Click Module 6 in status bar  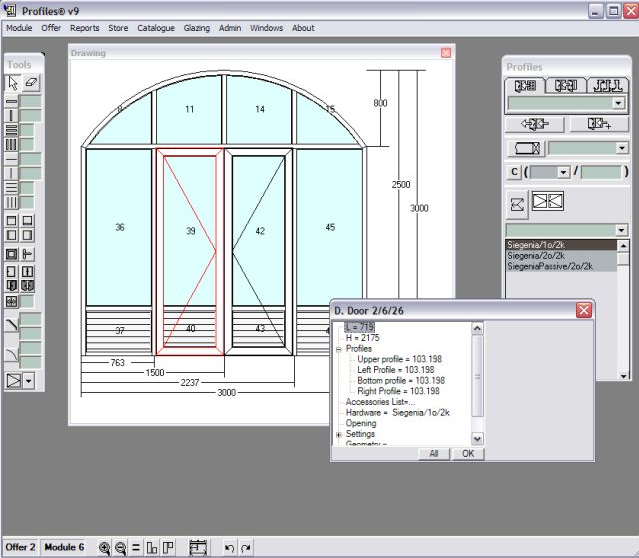click(64, 547)
